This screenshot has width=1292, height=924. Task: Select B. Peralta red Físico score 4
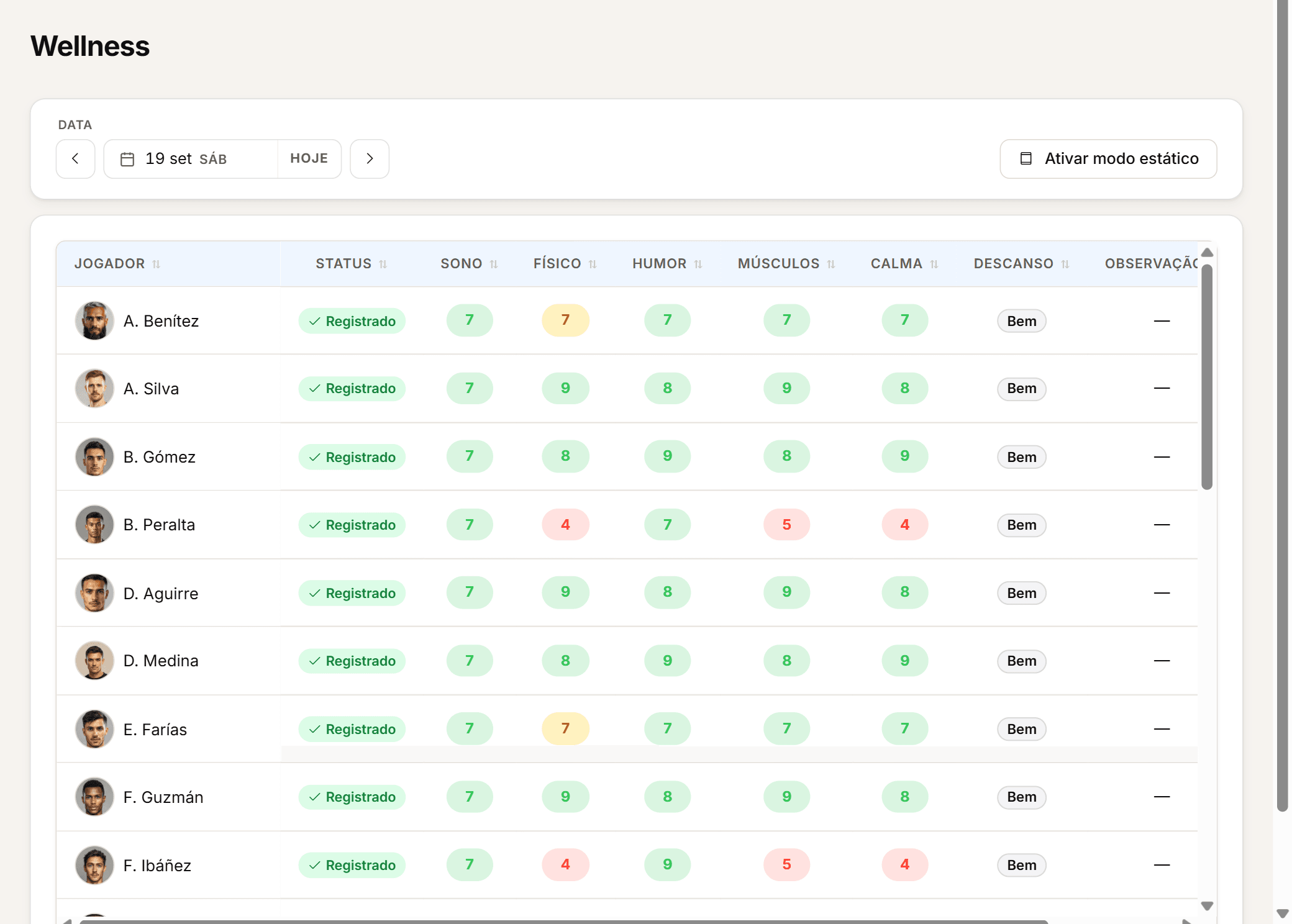(x=565, y=525)
